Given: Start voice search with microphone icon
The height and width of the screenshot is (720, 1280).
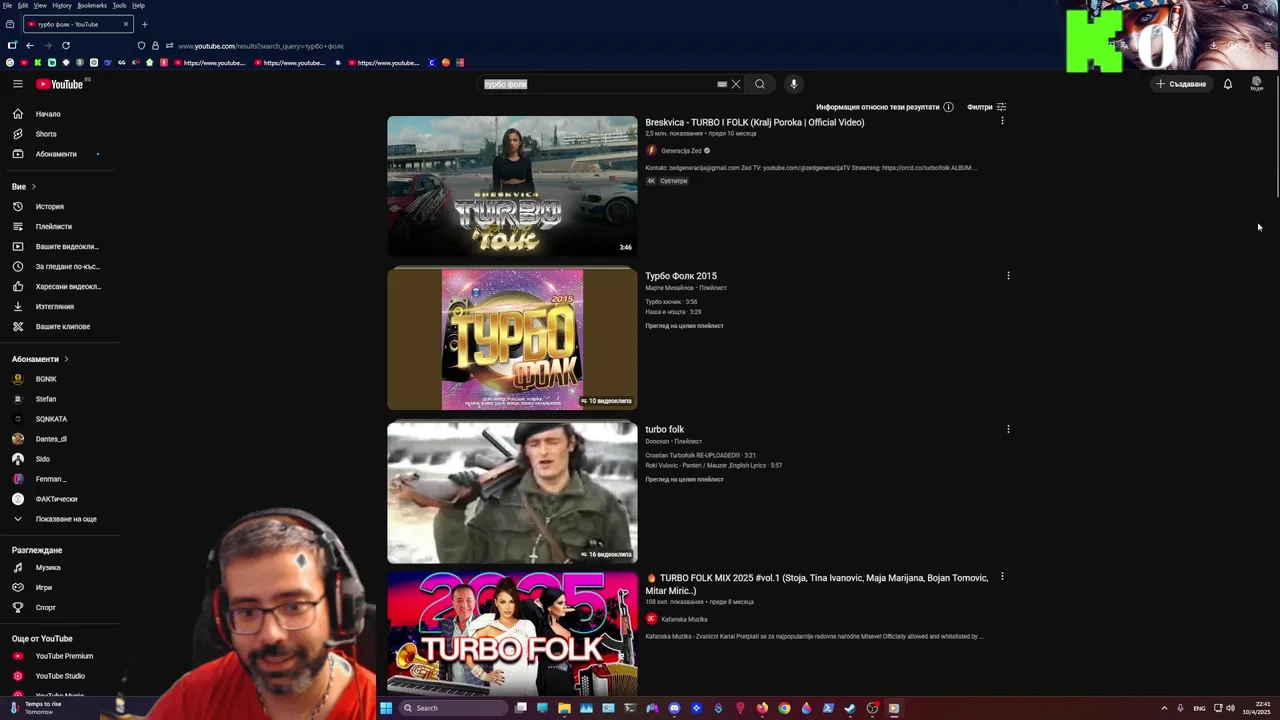Looking at the screenshot, I should (794, 84).
